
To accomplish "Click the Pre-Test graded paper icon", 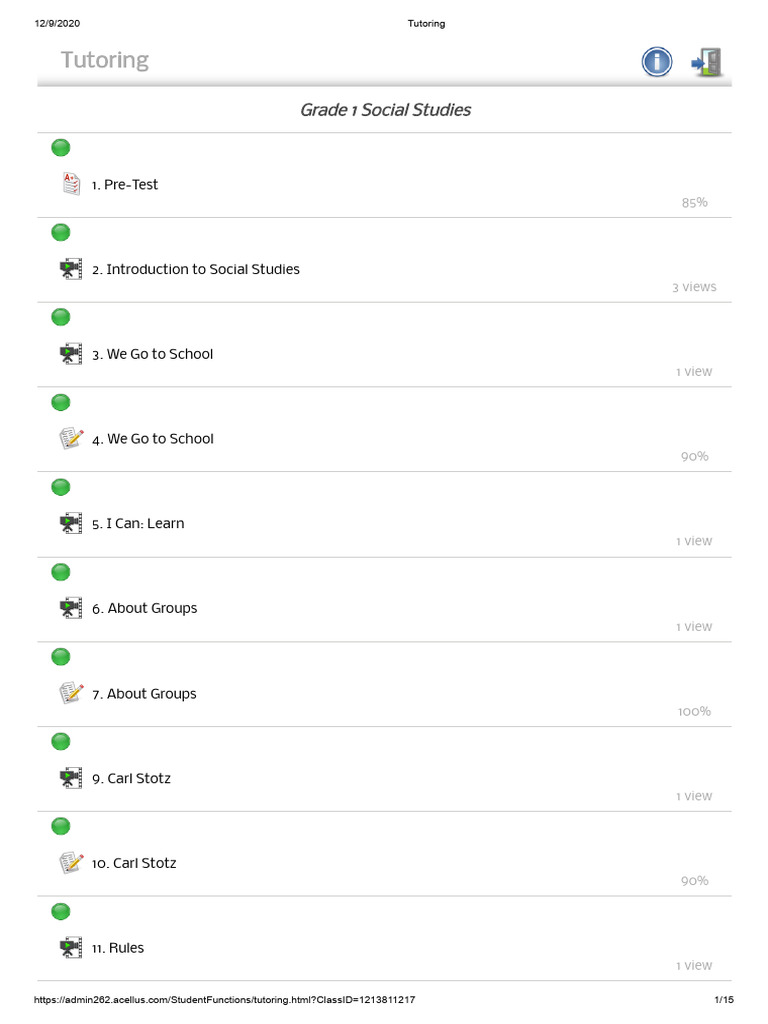I will click(x=70, y=183).
